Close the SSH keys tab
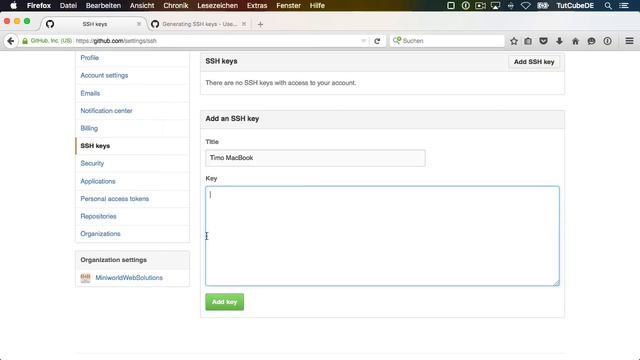Screen dimensions: 640x360 (139, 24)
